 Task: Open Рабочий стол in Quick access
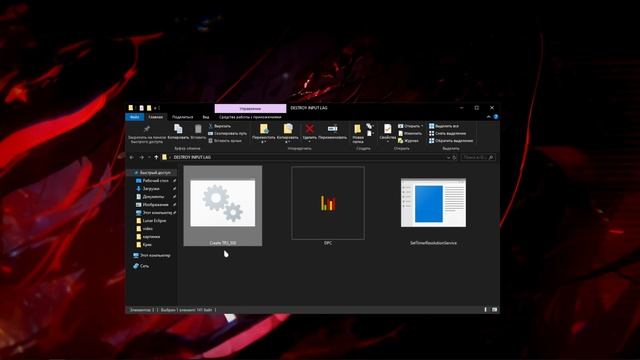pos(156,180)
